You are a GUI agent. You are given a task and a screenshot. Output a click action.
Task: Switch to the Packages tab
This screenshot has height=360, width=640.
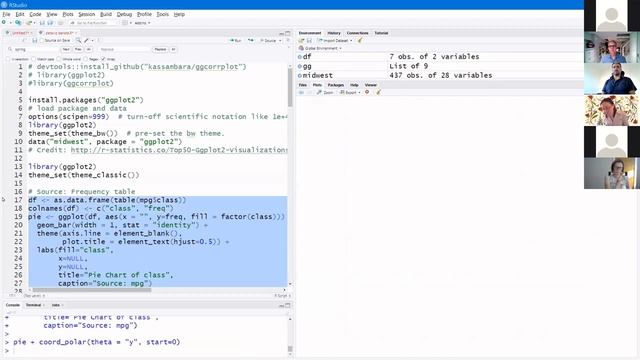click(x=336, y=85)
